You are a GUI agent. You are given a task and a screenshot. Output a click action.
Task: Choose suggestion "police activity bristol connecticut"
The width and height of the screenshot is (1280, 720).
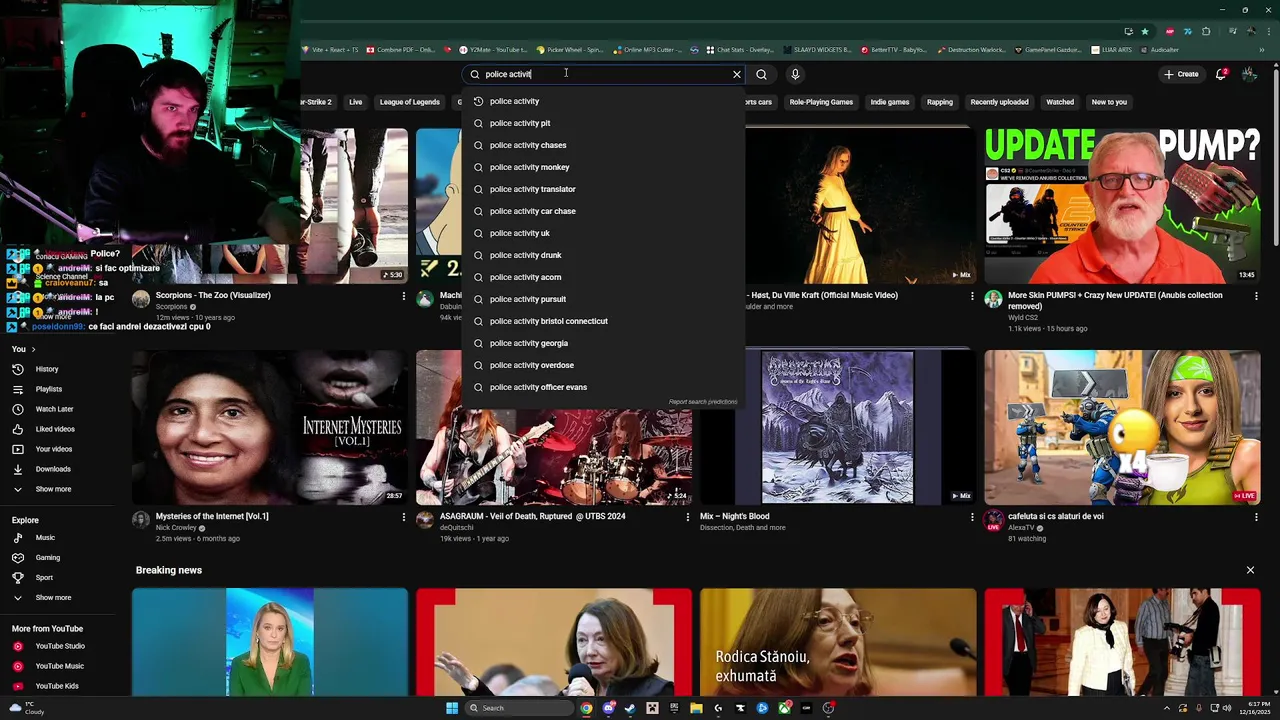coord(604,321)
